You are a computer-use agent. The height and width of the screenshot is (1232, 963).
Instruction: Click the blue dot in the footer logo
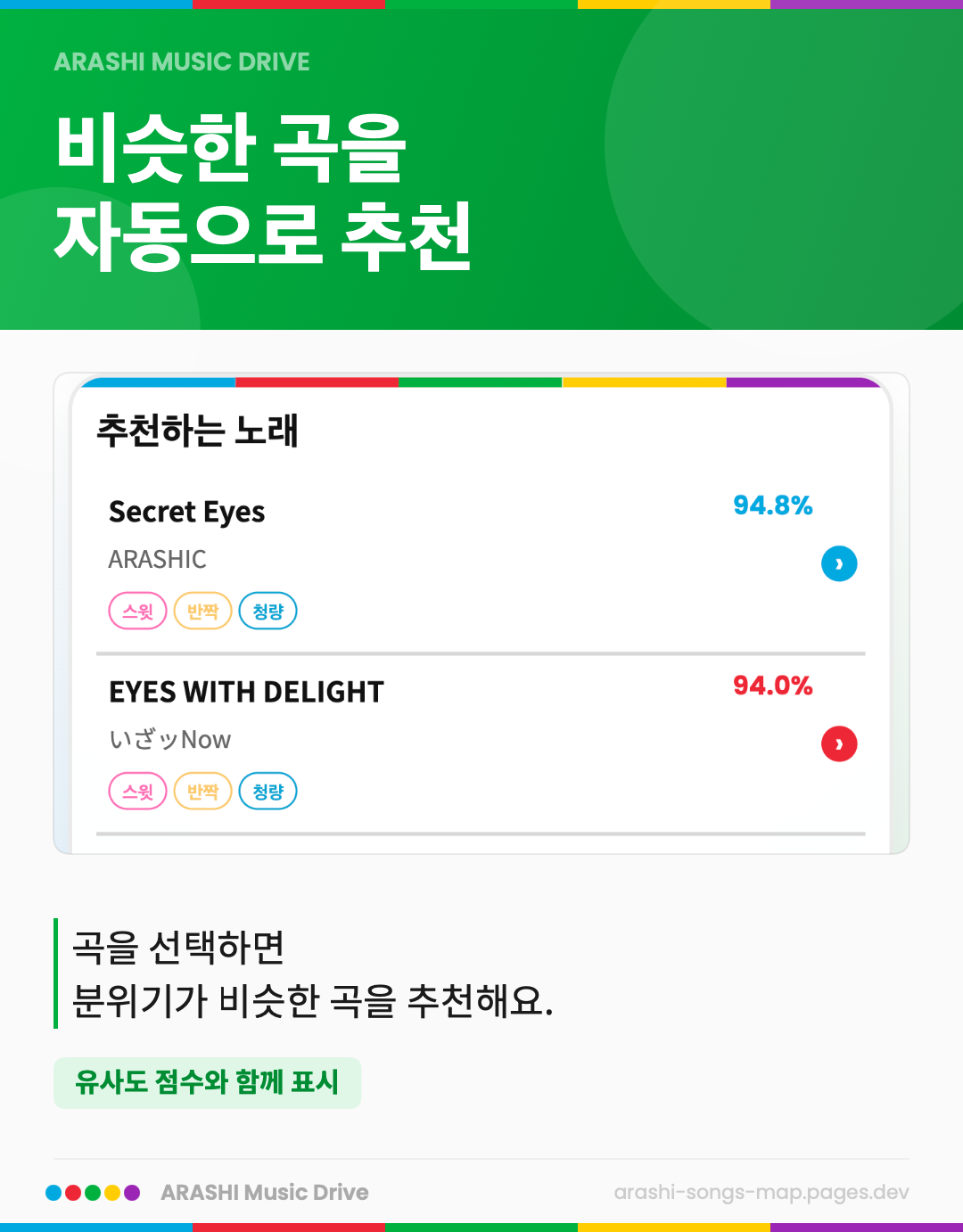pyautogui.click(x=53, y=1193)
